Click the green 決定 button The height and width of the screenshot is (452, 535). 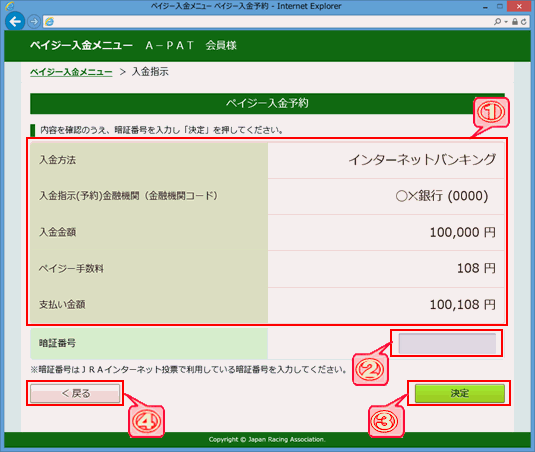(x=459, y=393)
